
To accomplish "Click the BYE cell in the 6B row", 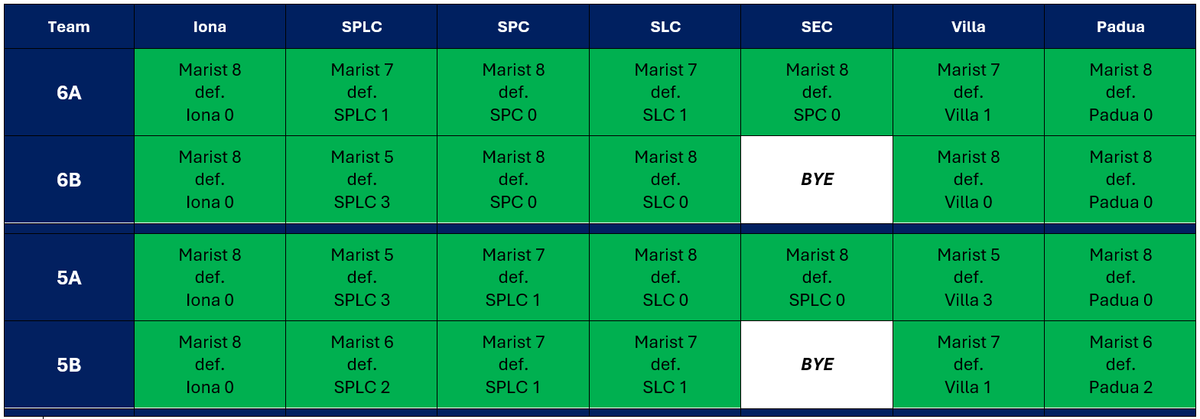I will (x=816, y=180).
